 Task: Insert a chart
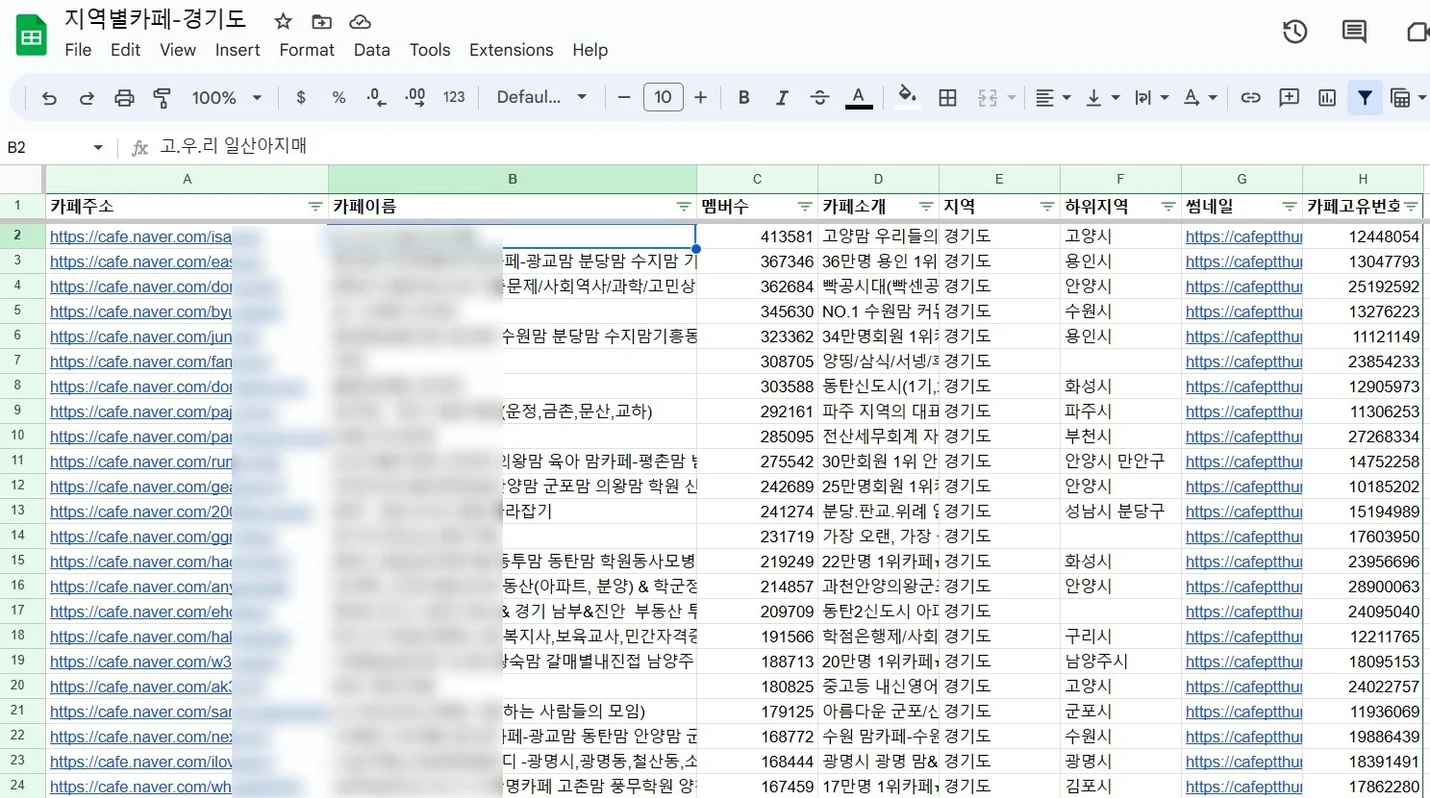pos(1327,98)
